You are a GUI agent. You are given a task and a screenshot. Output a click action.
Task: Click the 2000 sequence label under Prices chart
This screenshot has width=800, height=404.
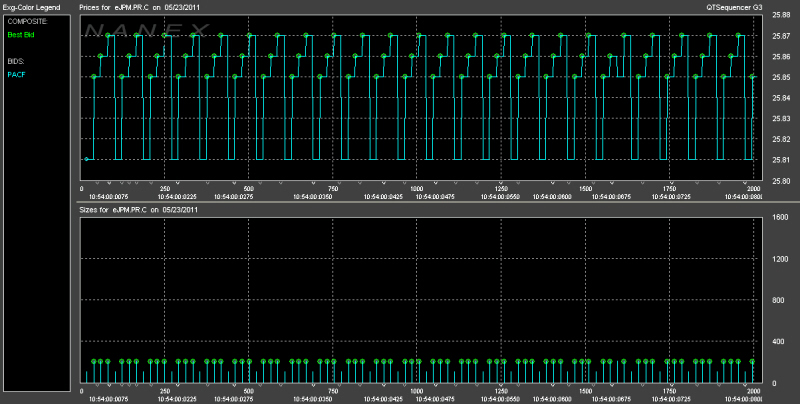tap(754, 189)
